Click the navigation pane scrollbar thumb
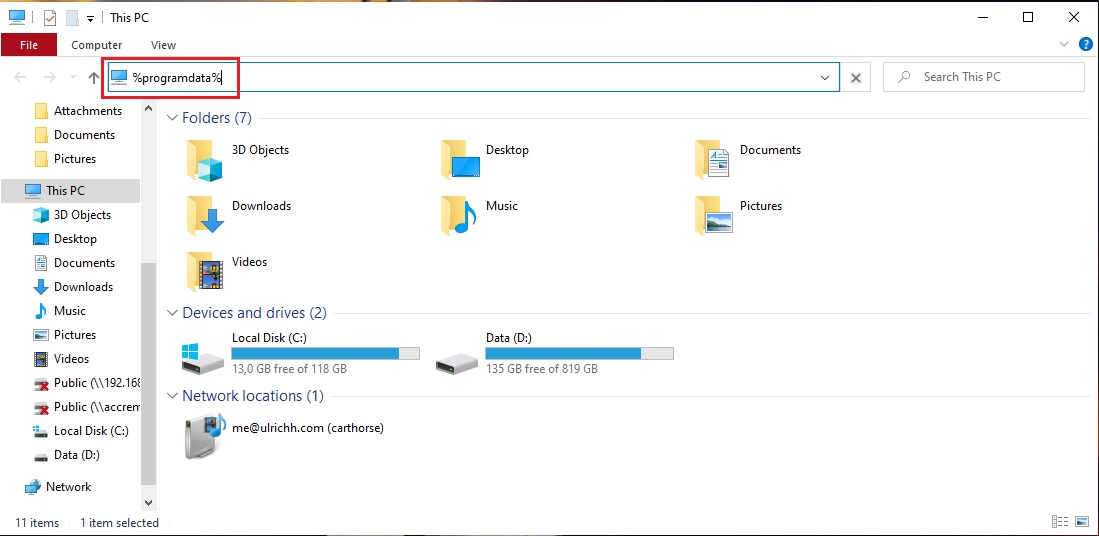Screen dimensions: 1099x536 pos(148,375)
